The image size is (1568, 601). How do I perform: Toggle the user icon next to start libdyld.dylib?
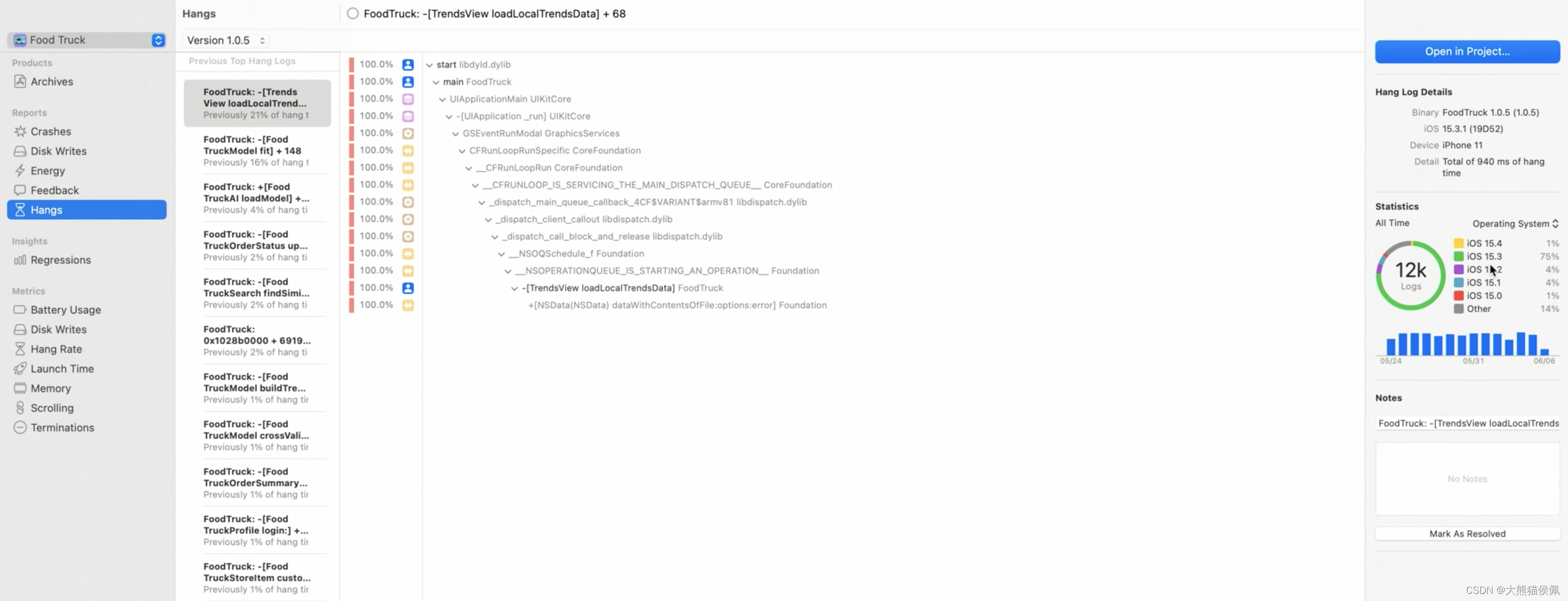point(407,64)
